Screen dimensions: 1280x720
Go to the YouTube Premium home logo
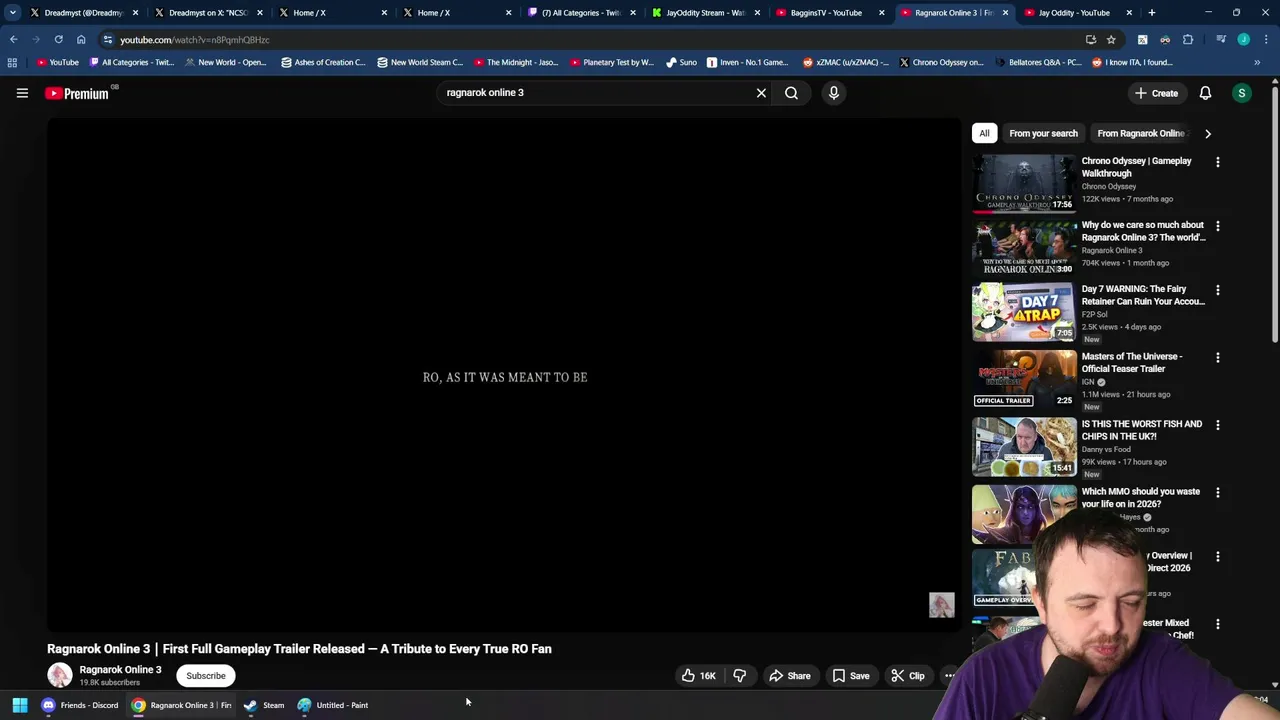click(79, 93)
